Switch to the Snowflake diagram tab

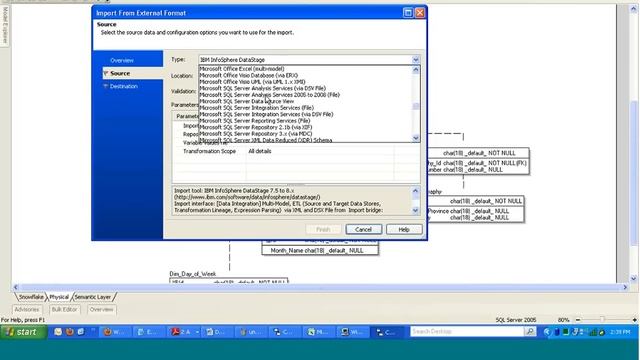click(31, 297)
